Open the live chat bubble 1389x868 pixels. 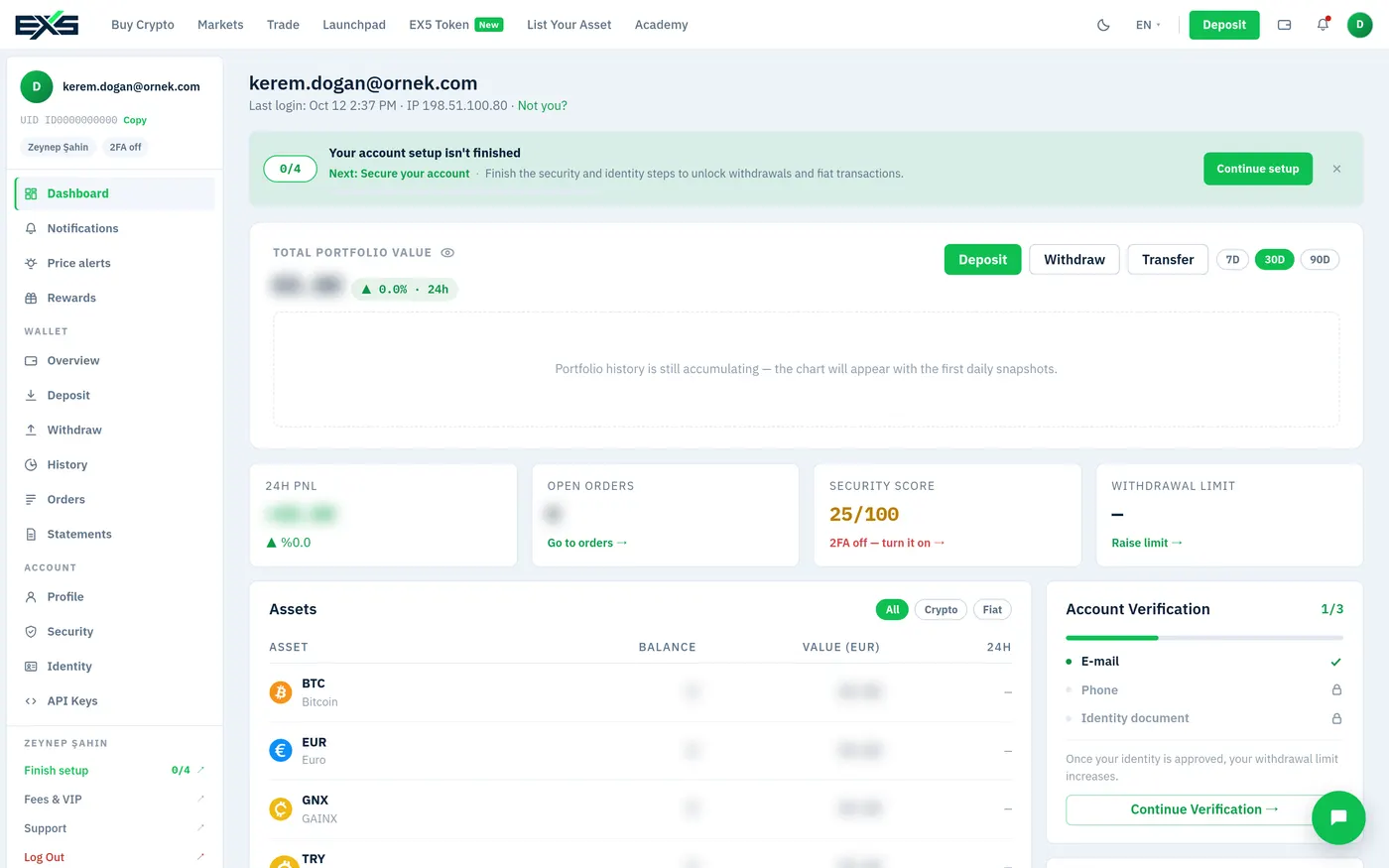pos(1338,817)
